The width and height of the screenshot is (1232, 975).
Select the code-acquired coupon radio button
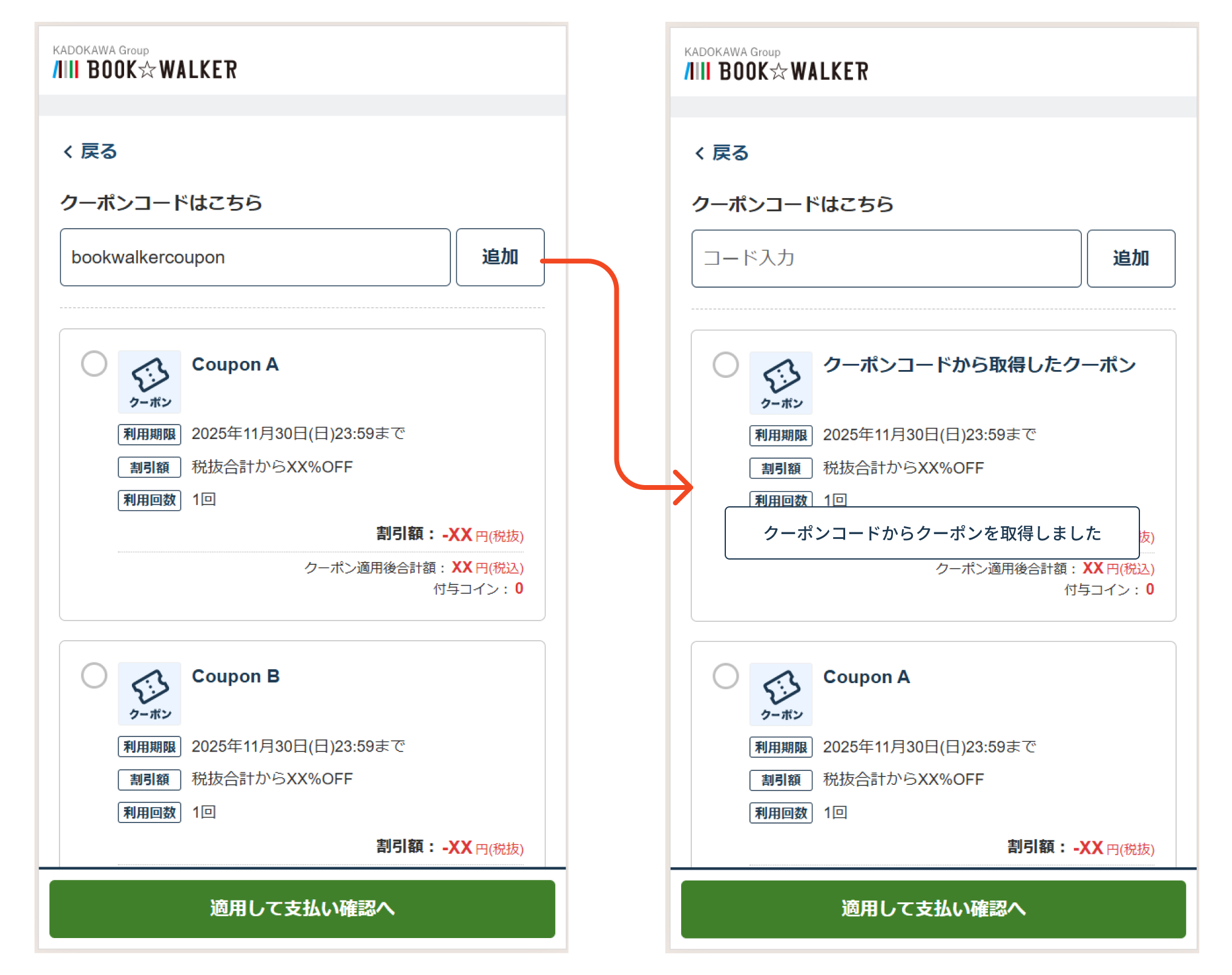pyautogui.click(x=725, y=365)
